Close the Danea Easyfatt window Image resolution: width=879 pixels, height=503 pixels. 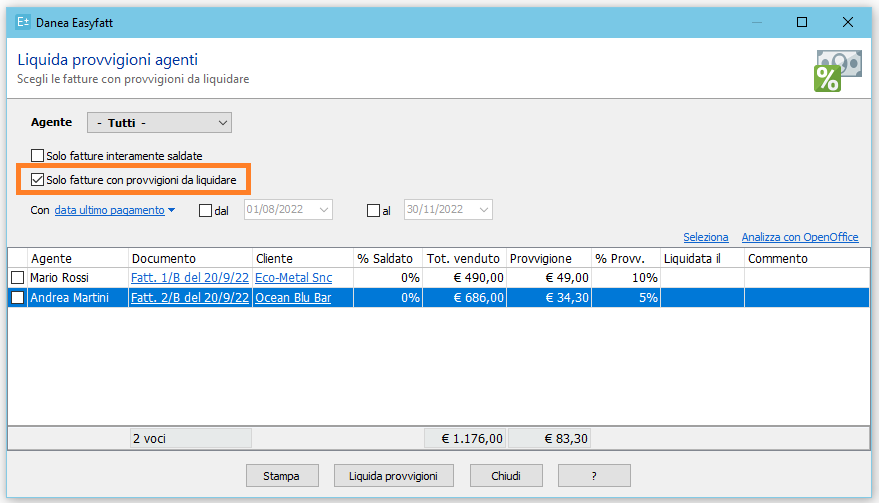point(848,22)
